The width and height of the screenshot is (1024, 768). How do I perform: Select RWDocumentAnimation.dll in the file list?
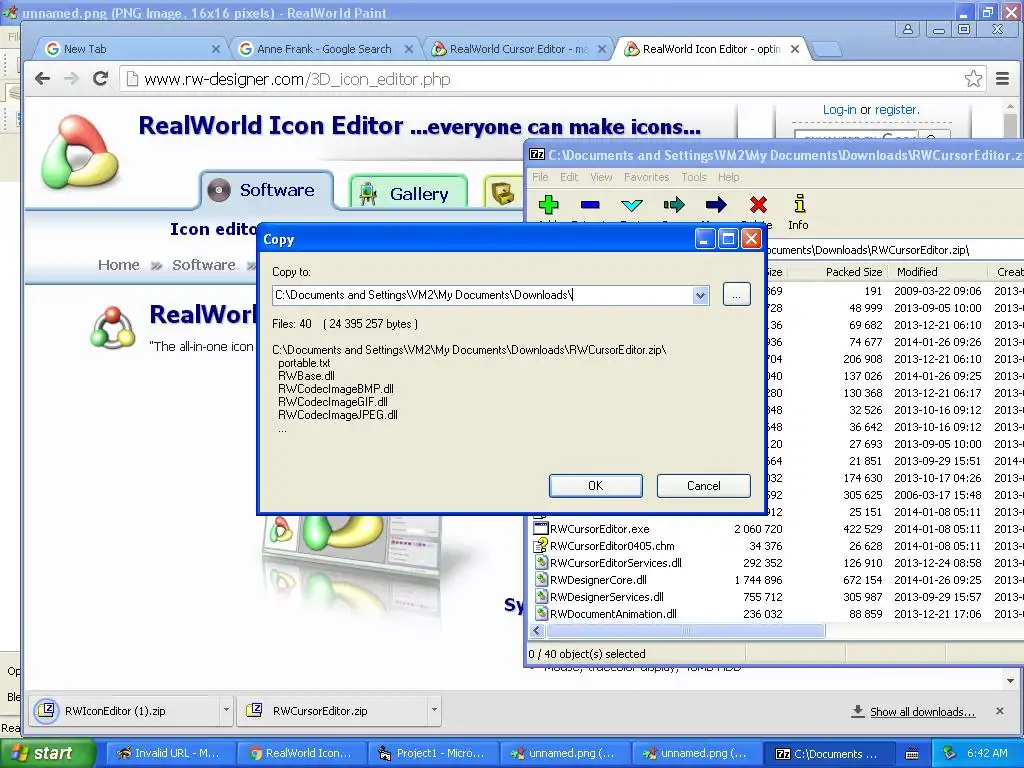point(613,614)
